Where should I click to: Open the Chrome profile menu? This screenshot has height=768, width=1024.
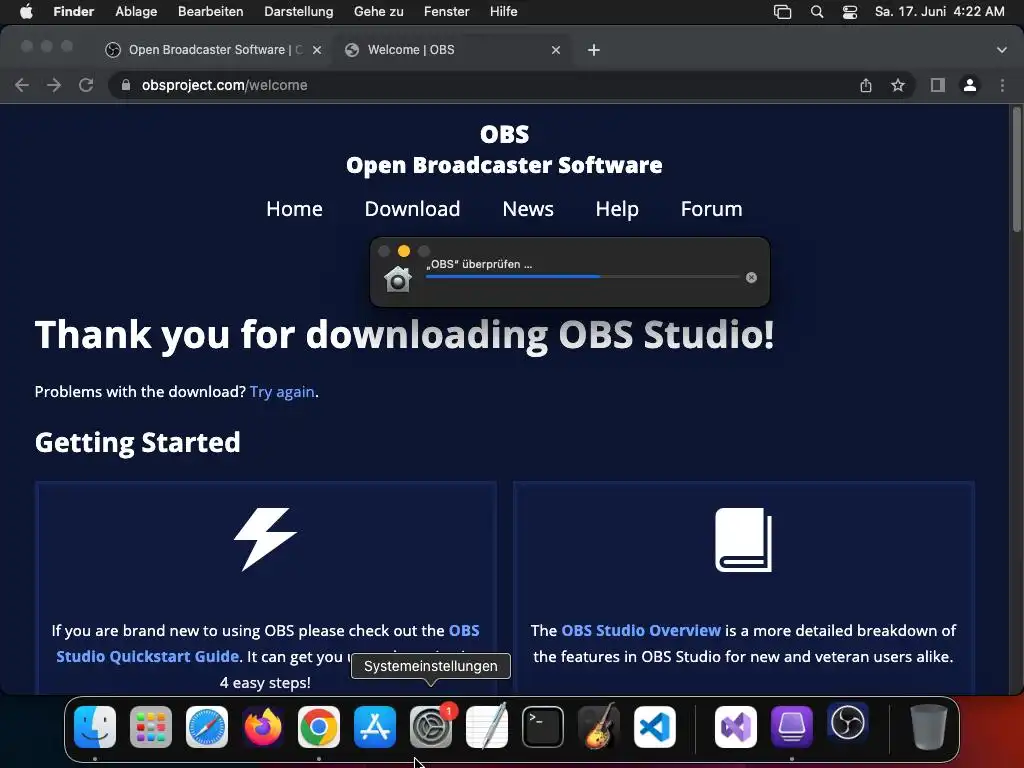[970, 85]
